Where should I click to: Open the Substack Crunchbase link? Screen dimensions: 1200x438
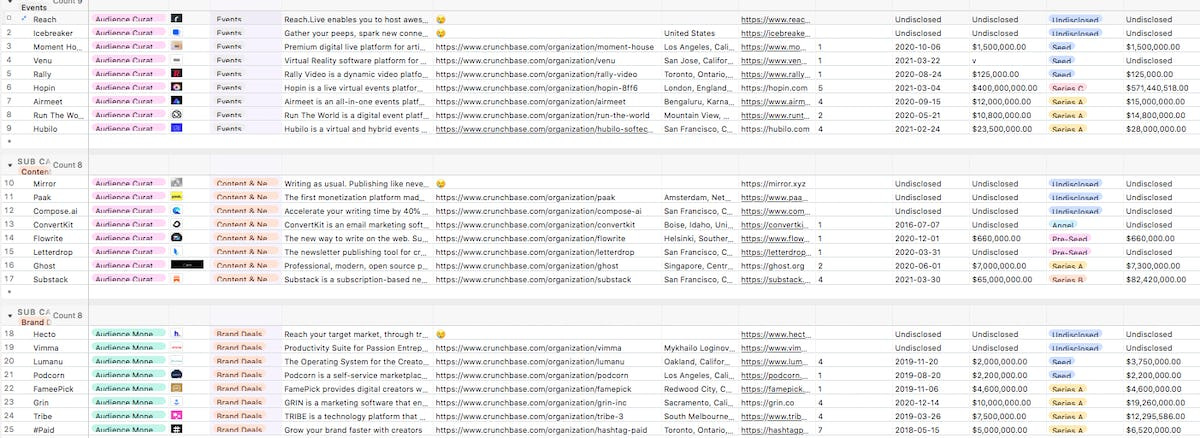pos(535,279)
